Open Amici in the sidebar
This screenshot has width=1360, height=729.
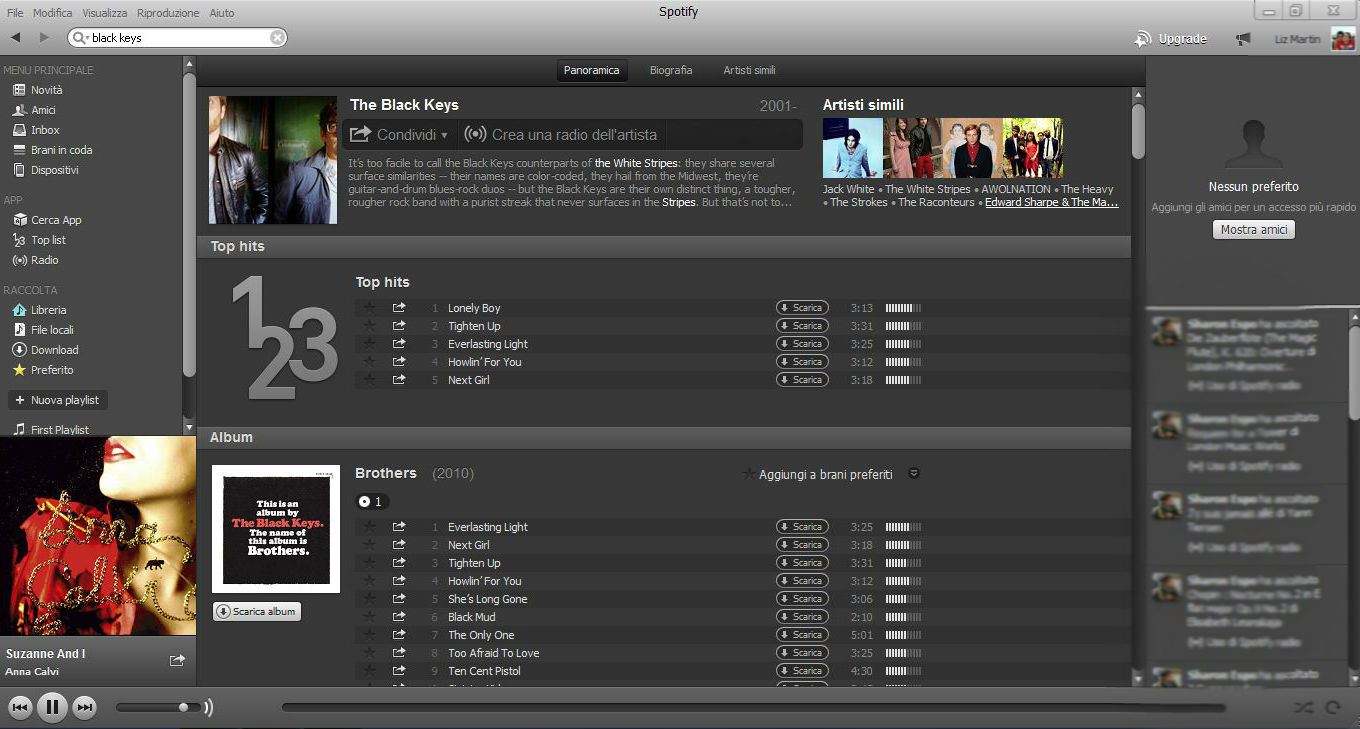click(34, 110)
